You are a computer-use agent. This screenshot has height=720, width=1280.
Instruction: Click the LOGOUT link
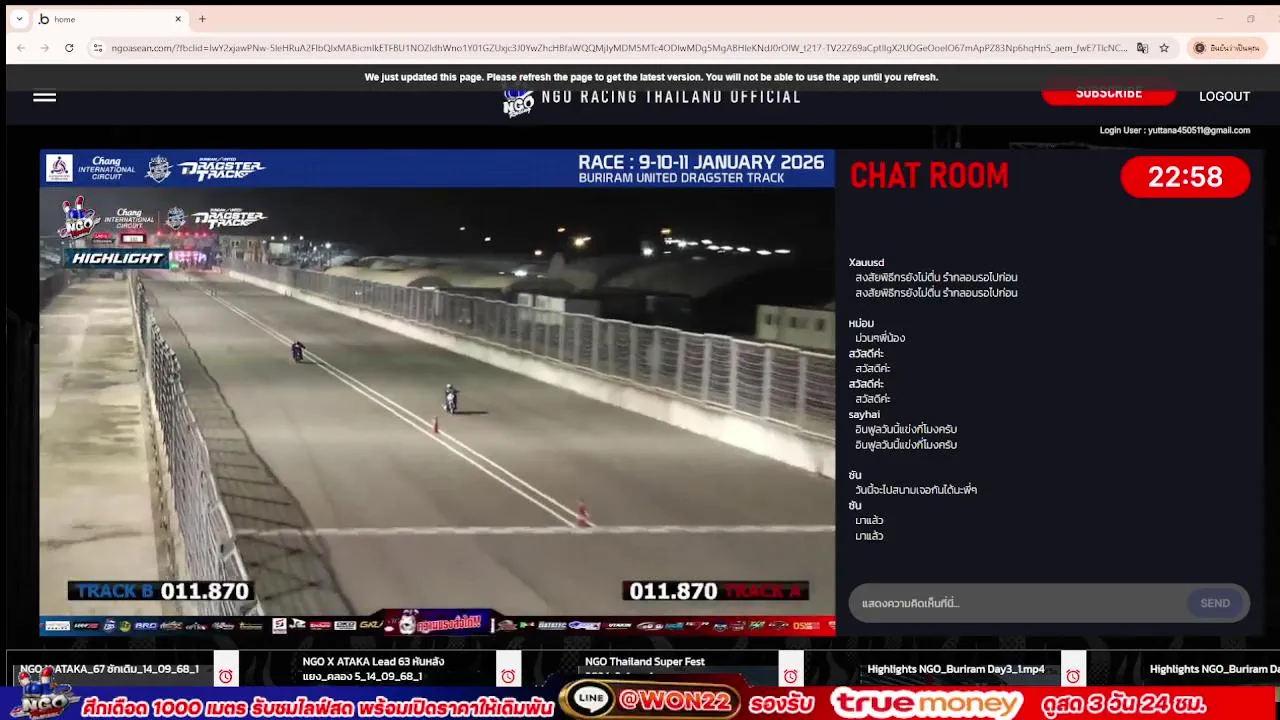(1224, 97)
